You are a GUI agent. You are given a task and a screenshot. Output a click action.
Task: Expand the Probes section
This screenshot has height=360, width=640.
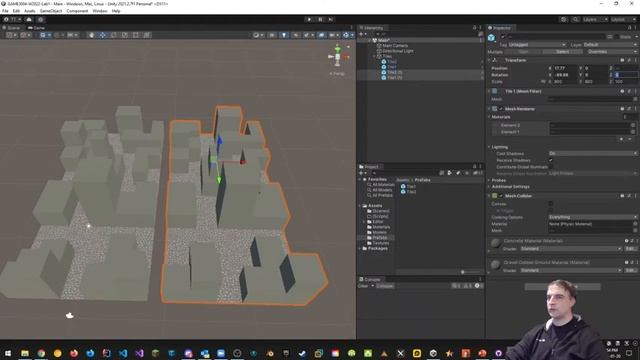tap(489, 180)
